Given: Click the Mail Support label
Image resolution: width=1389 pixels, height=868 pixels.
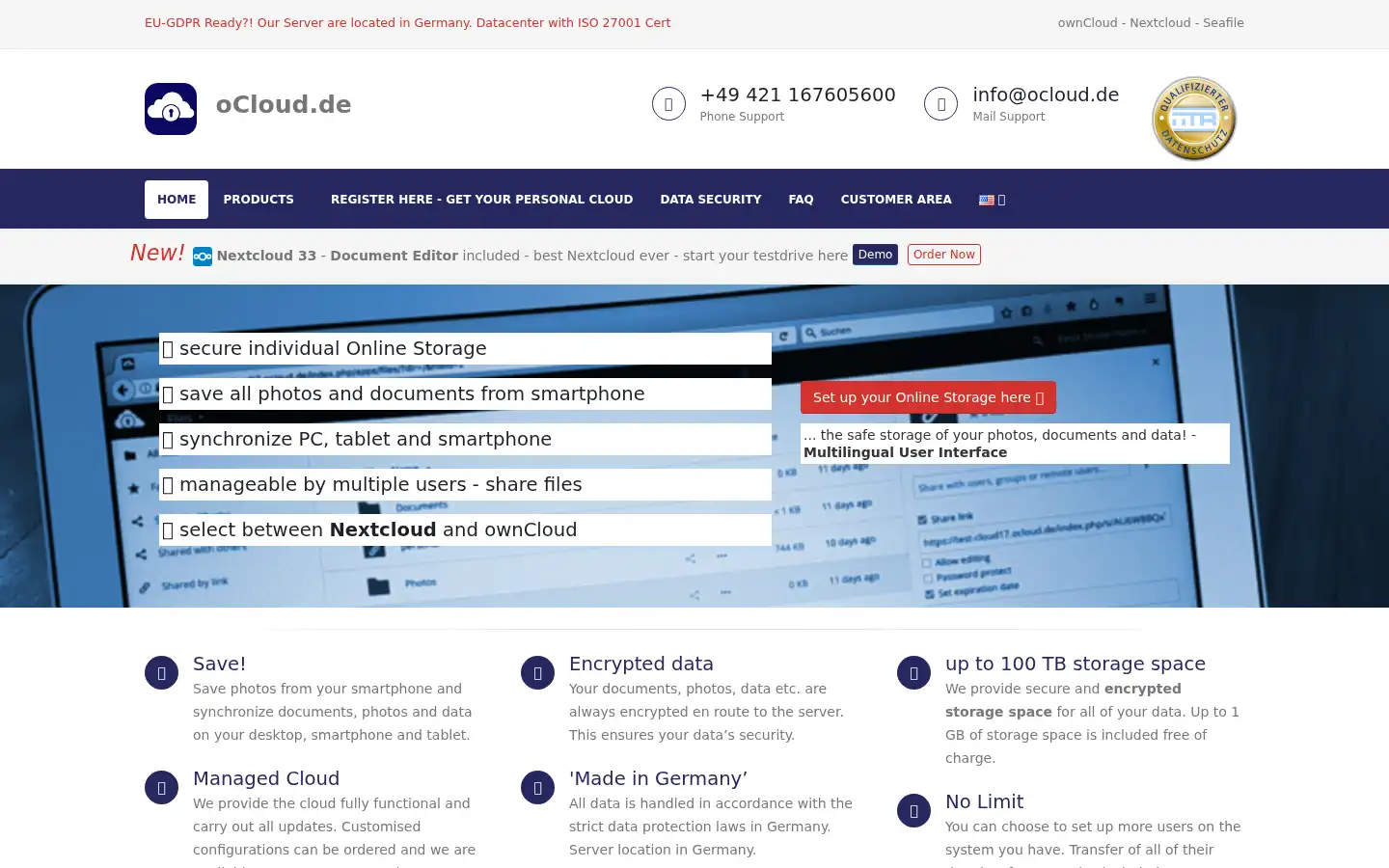Looking at the screenshot, I should tap(1009, 117).
